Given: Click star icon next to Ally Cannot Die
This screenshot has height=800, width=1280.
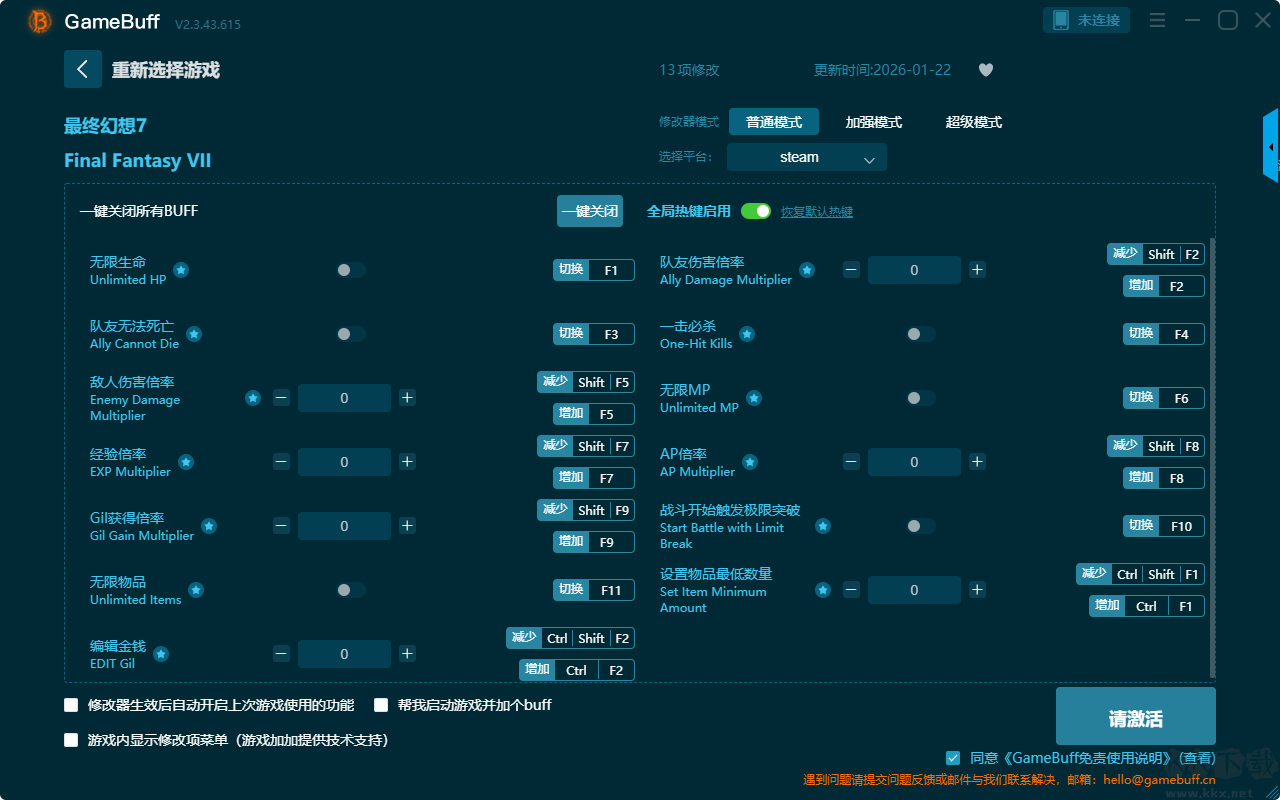Looking at the screenshot, I should pyautogui.click(x=194, y=334).
